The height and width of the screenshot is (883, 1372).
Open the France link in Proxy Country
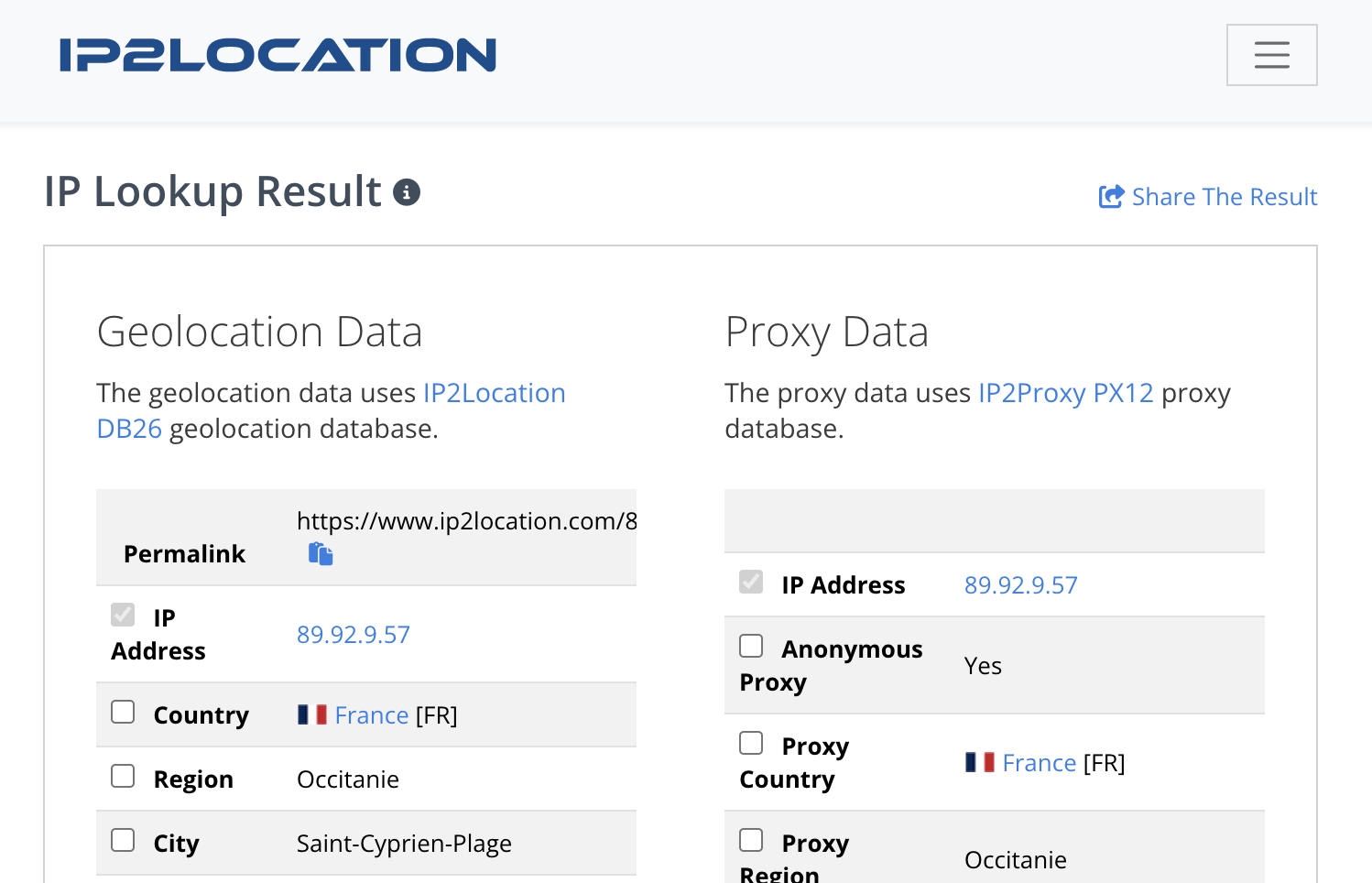coord(1039,763)
